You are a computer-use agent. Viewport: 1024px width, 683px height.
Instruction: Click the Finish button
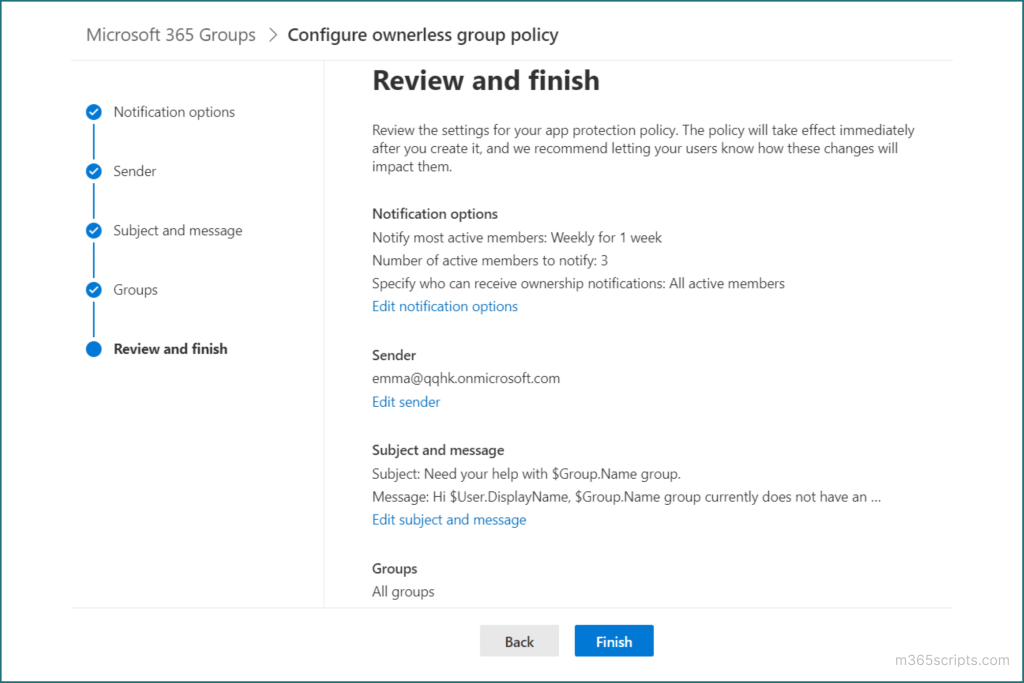tap(613, 640)
